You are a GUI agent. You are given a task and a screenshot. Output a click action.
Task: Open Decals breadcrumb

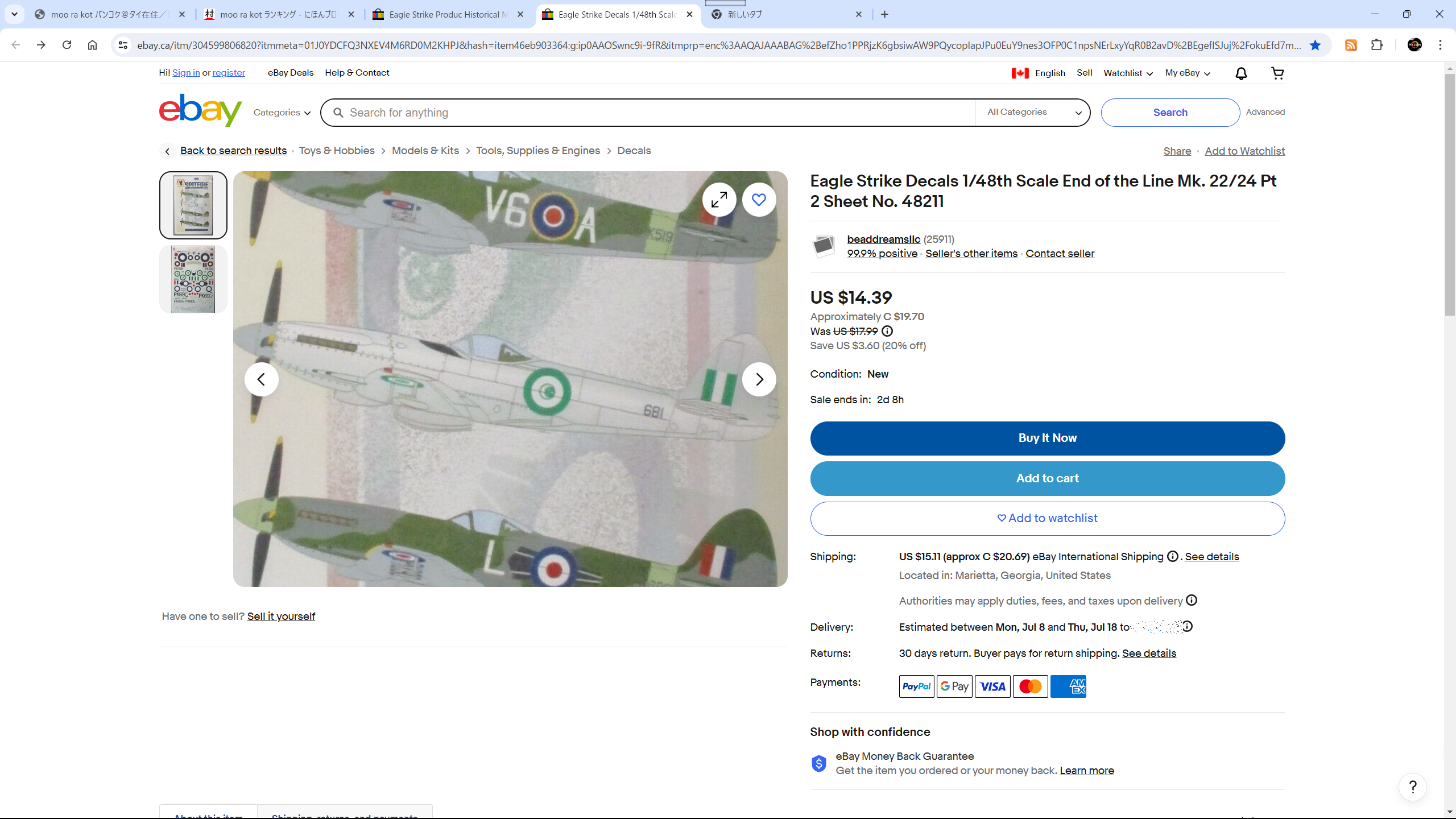(x=634, y=151)
